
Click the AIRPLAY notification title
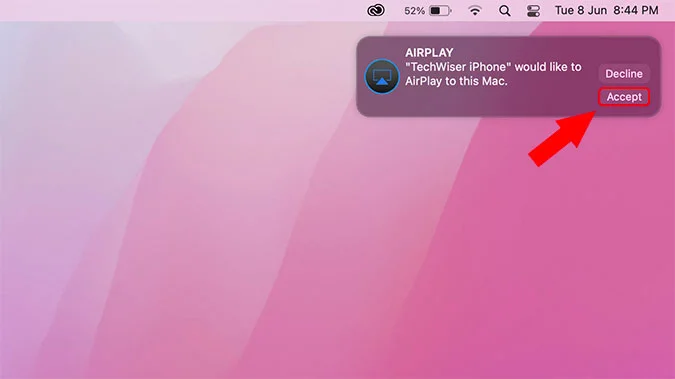429,53
